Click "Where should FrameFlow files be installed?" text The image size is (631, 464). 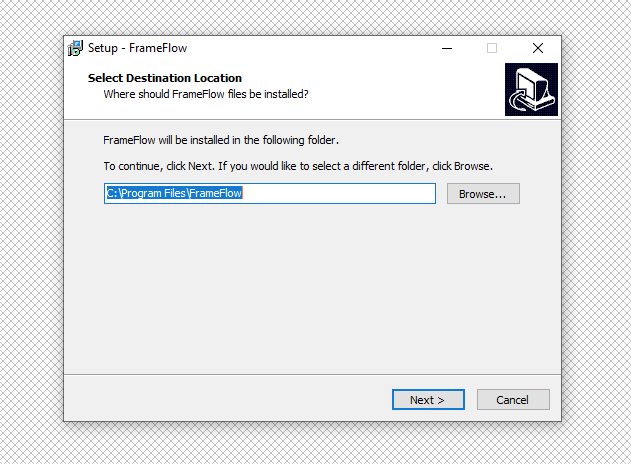pos(206,94)
